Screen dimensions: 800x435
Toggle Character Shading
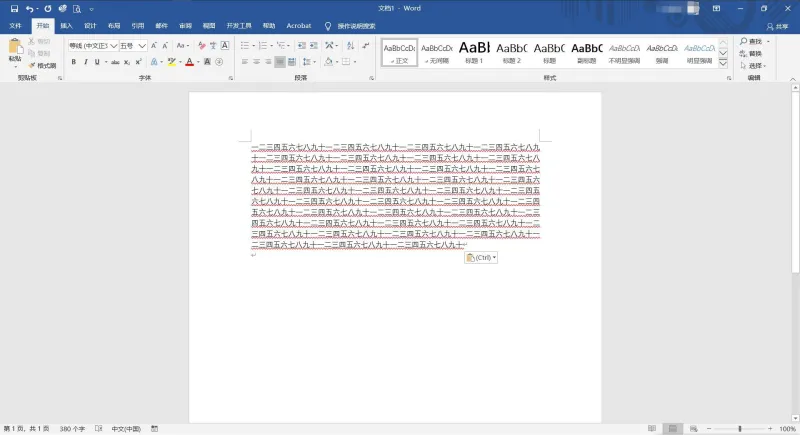[x=207, y=62]
